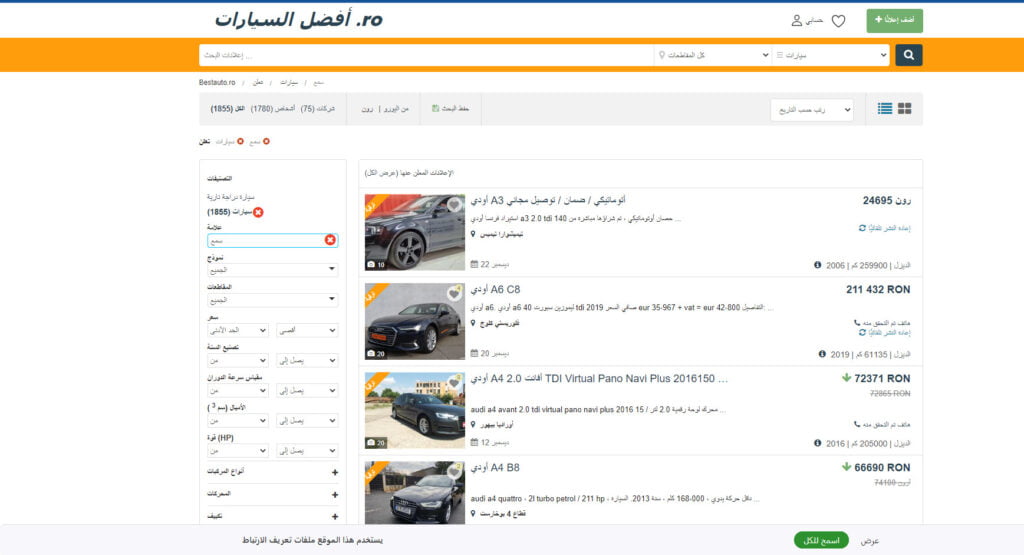Click the site logo in header

coord(298,20)
